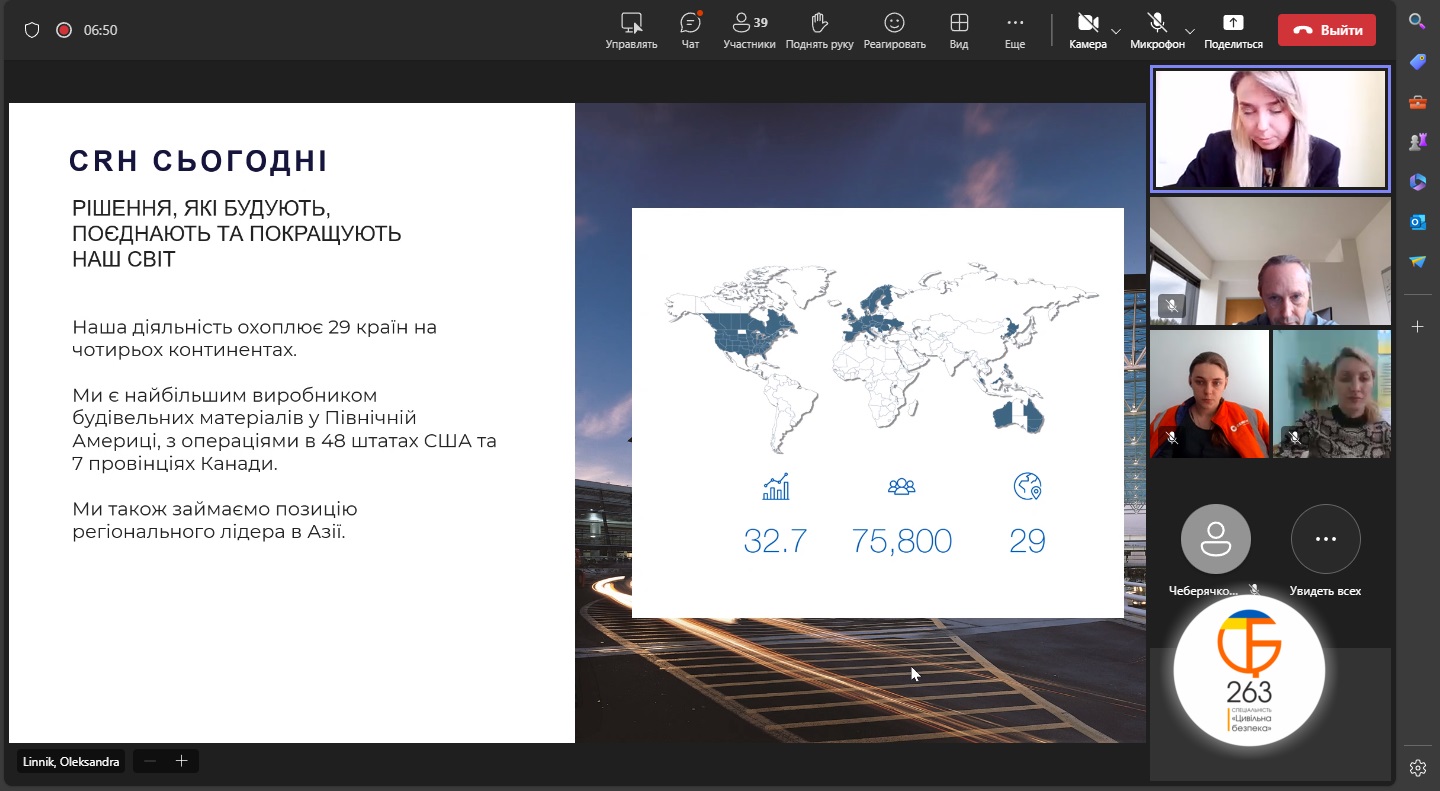Click the muted mic icon on man's tile
Image resolution: width=1440 pixels, height=791 pixels.
pos(1171,305)
